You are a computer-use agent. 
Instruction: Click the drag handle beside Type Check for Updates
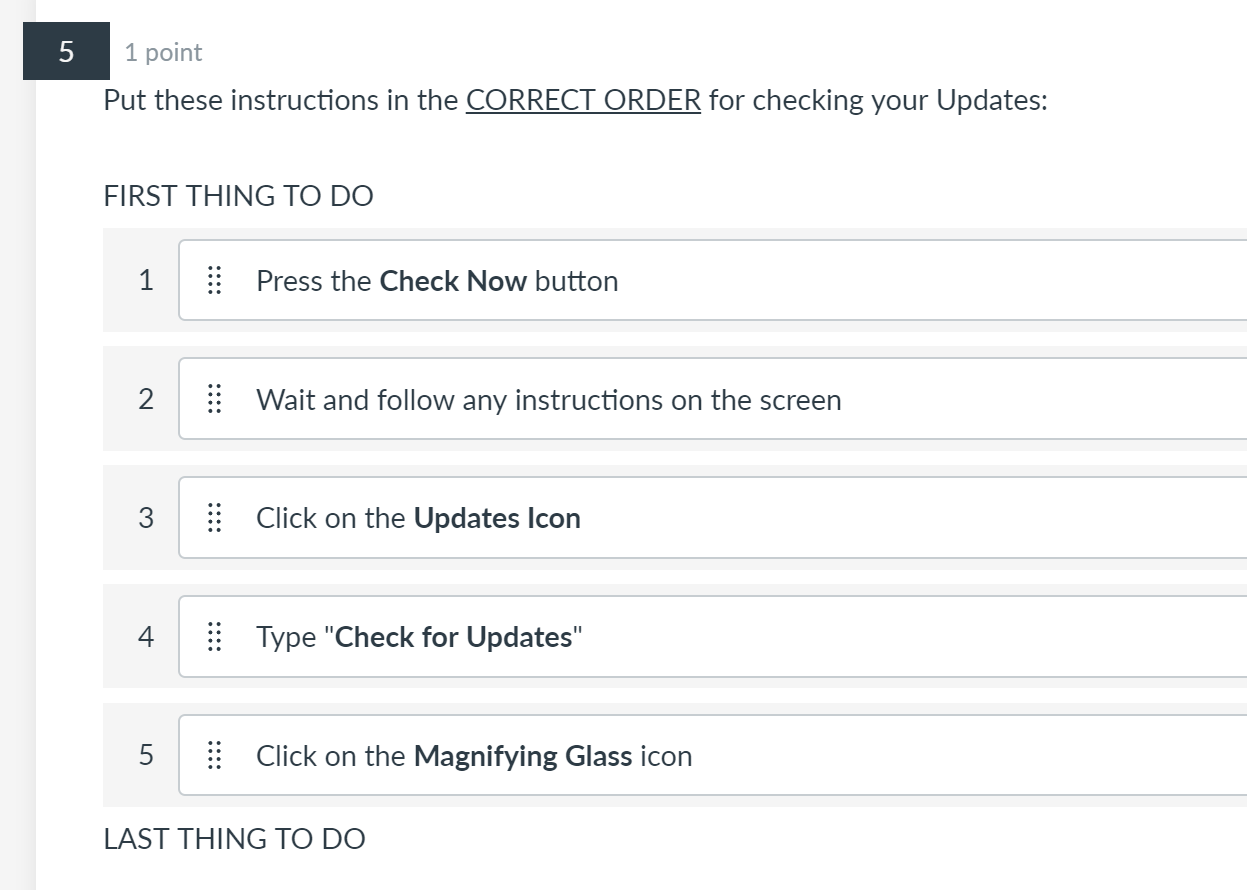(213, 637)
